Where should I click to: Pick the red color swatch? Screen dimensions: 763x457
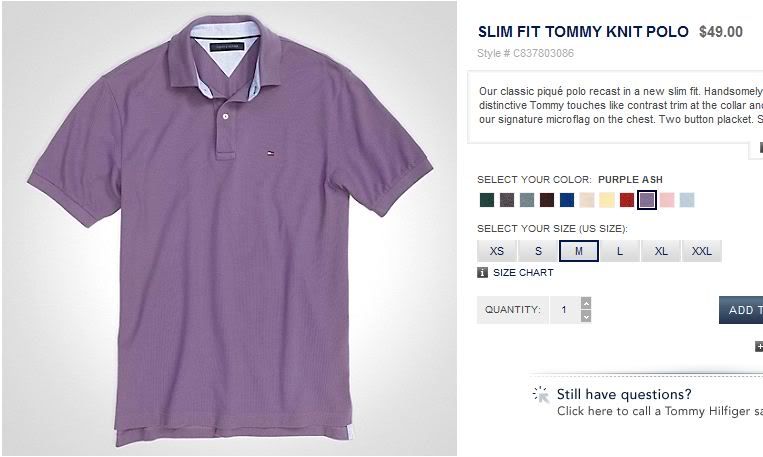627,200
